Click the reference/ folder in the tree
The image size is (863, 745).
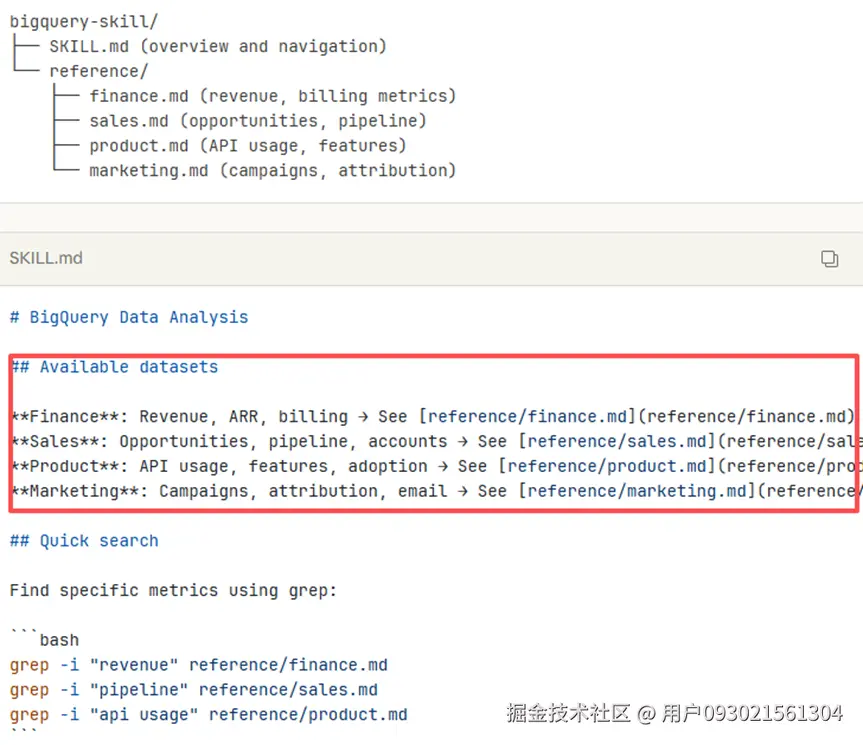pyautogui.click(x=98, y=71)
